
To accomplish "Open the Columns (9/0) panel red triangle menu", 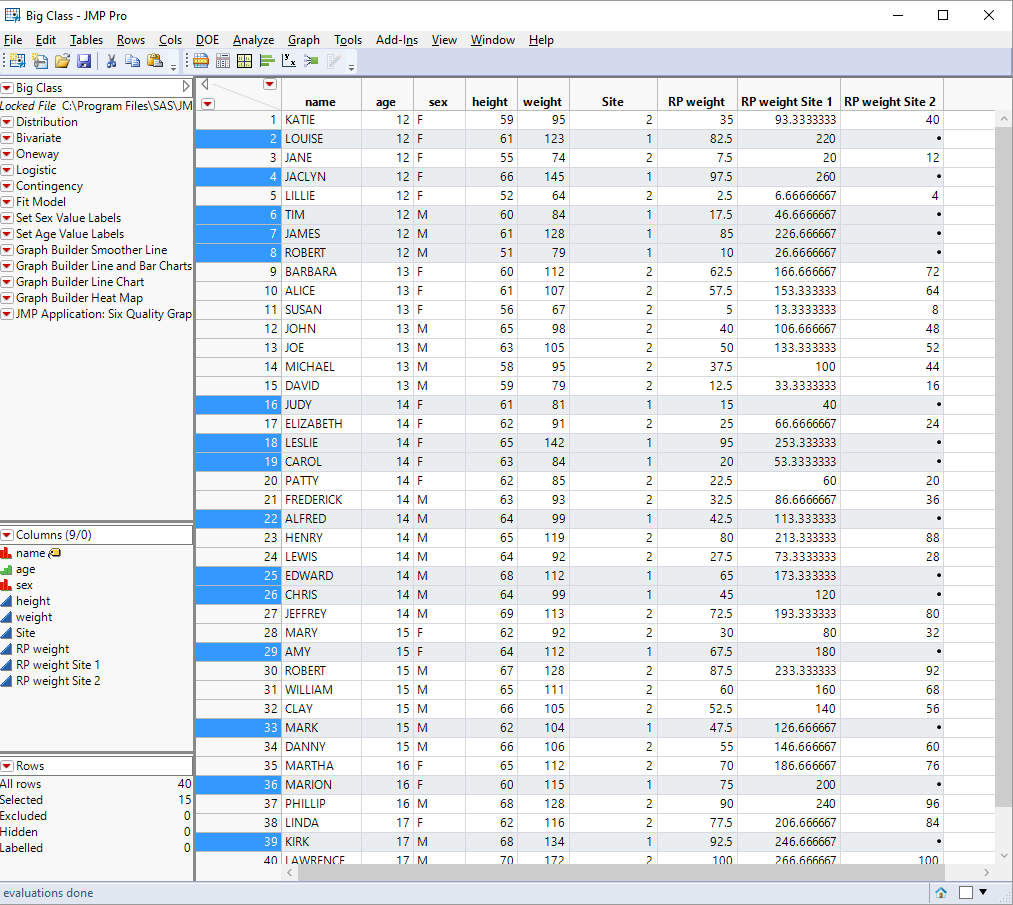I will coord(9,534).
